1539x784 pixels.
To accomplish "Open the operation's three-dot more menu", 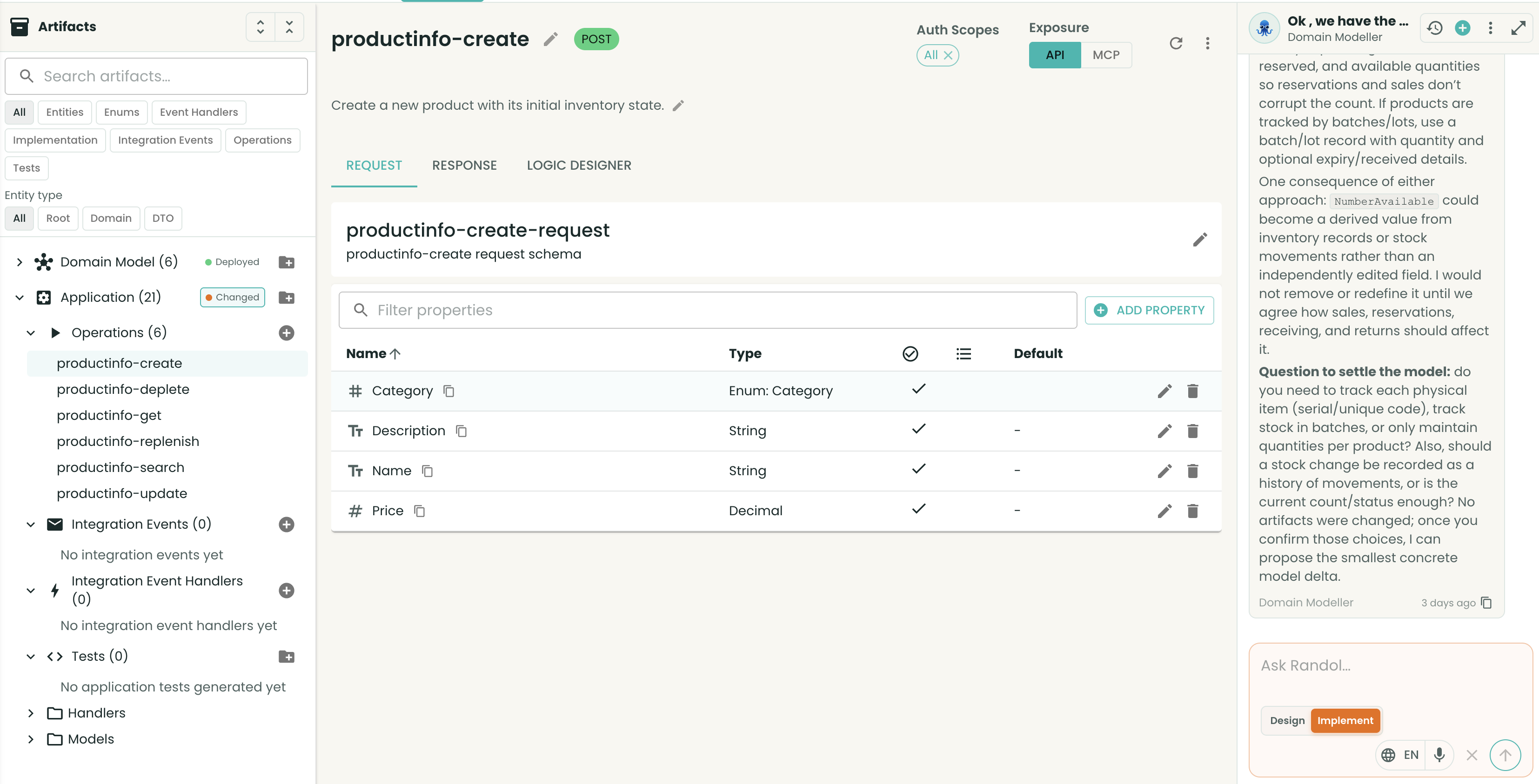I will pyautogui.click(x=1207, y=43).
